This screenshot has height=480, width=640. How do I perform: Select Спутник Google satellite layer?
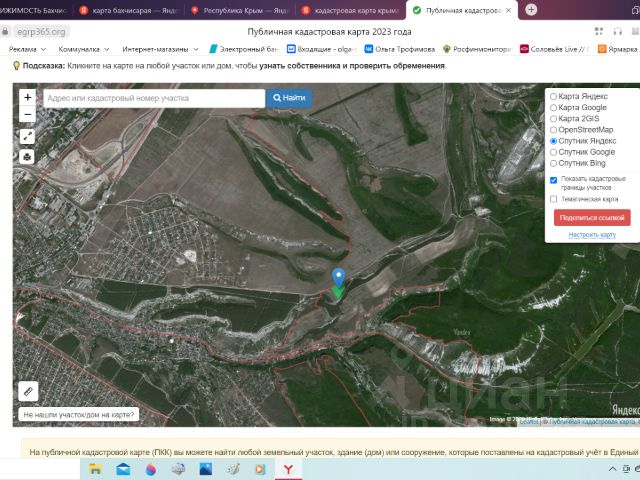[554, 152]
